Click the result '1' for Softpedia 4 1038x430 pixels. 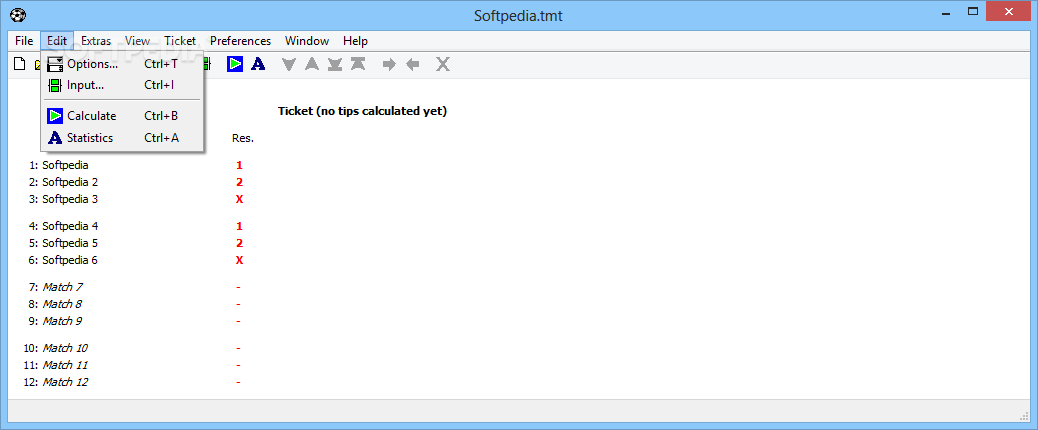[x=239, y=226]
